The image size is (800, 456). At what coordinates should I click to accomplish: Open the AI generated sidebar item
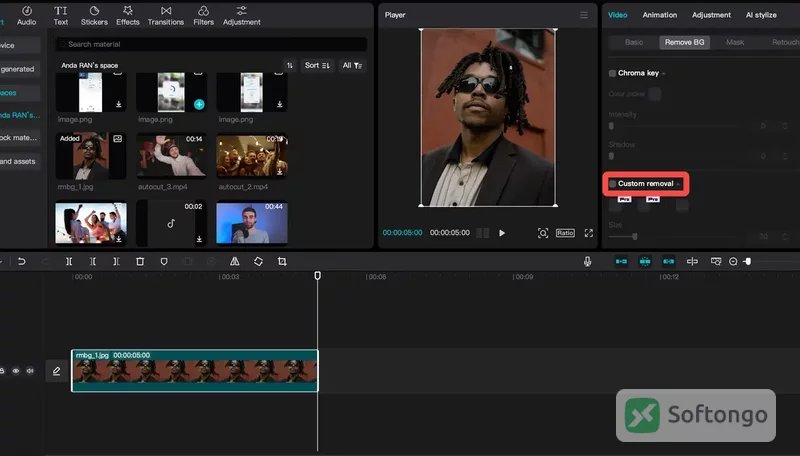(19, 69)
